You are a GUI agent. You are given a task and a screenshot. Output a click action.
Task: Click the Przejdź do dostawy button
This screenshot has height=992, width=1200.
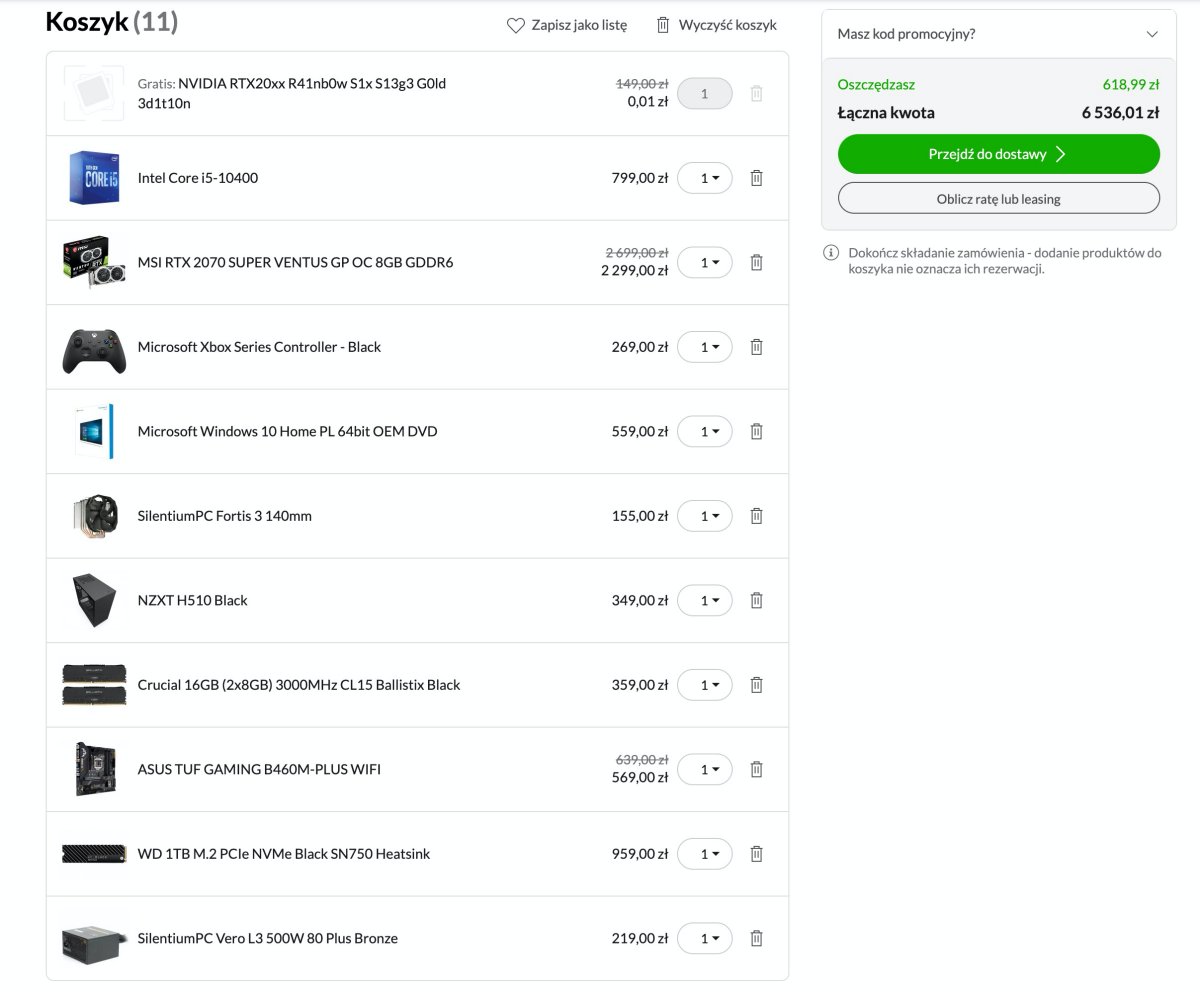coord(998,154)
